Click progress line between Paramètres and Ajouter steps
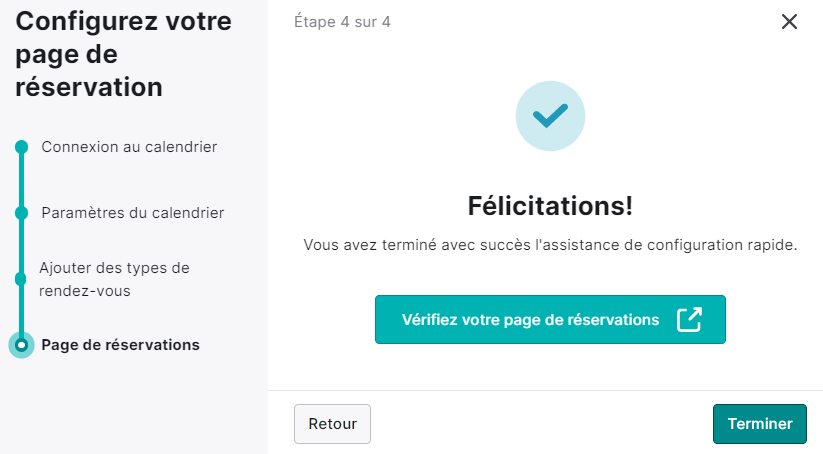The height and width of the screenshot is (454, 823). 22,246
